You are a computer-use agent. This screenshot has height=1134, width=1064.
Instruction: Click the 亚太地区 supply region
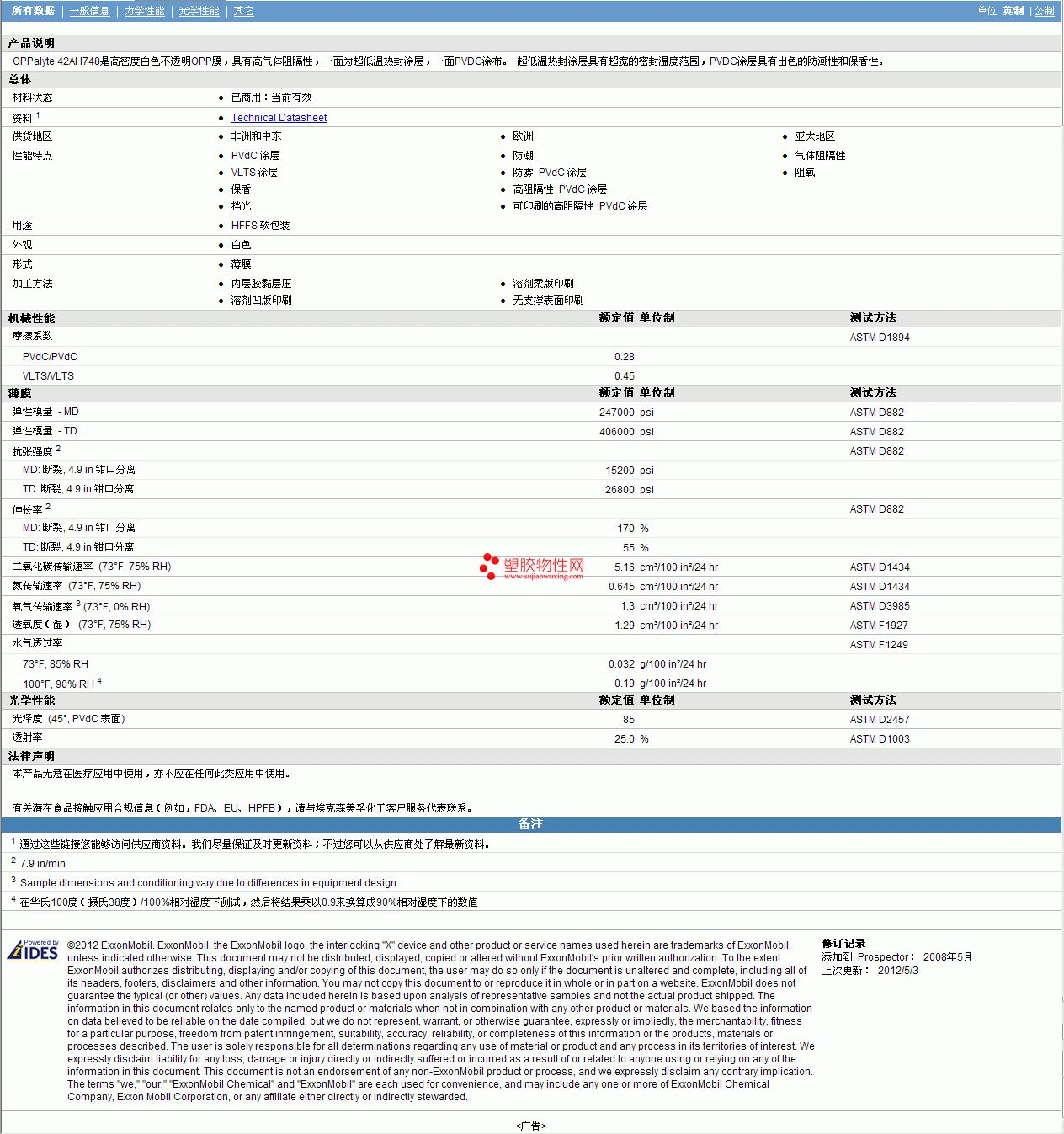coord(815,136)
